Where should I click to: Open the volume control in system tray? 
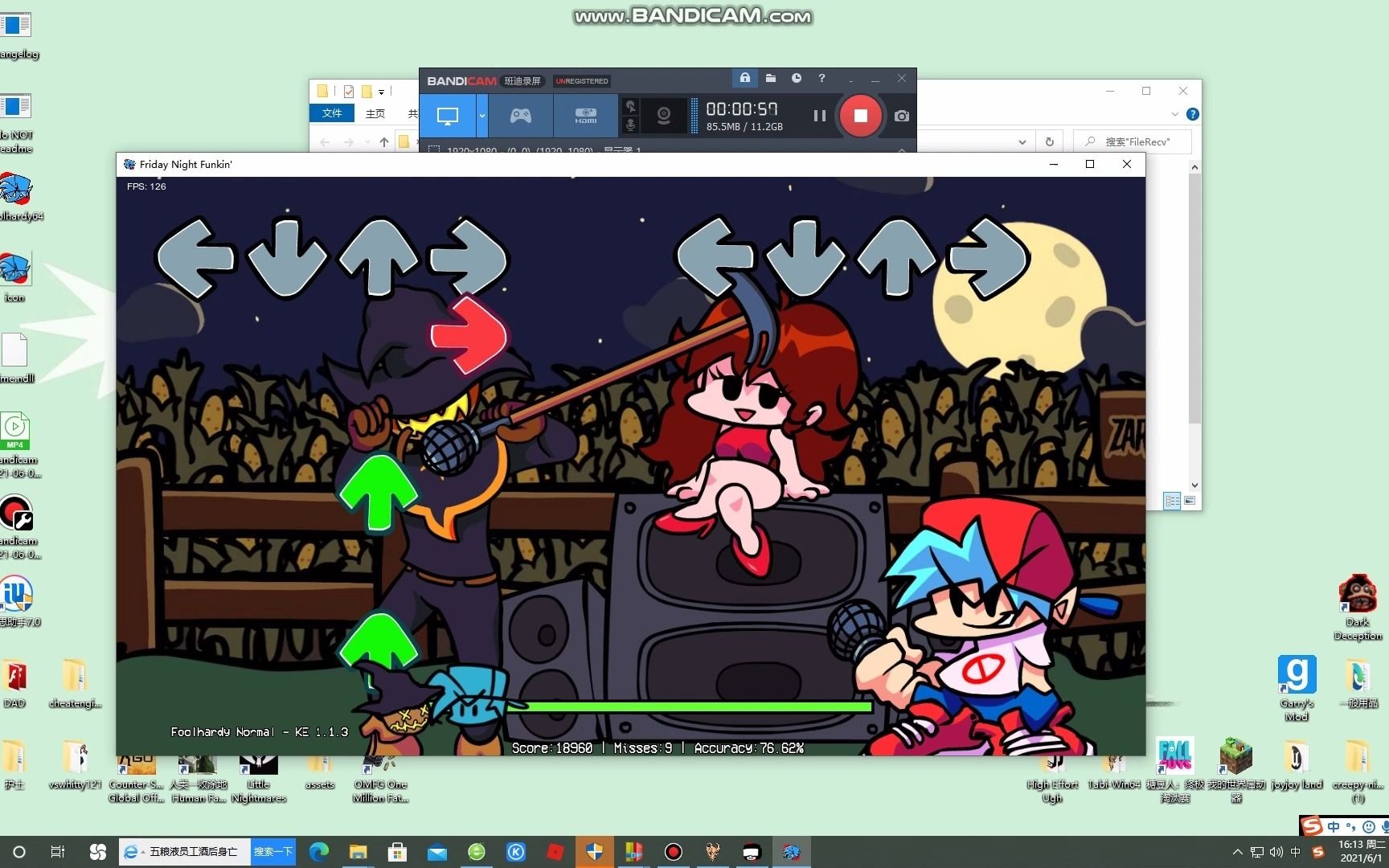click(1276, 852)
